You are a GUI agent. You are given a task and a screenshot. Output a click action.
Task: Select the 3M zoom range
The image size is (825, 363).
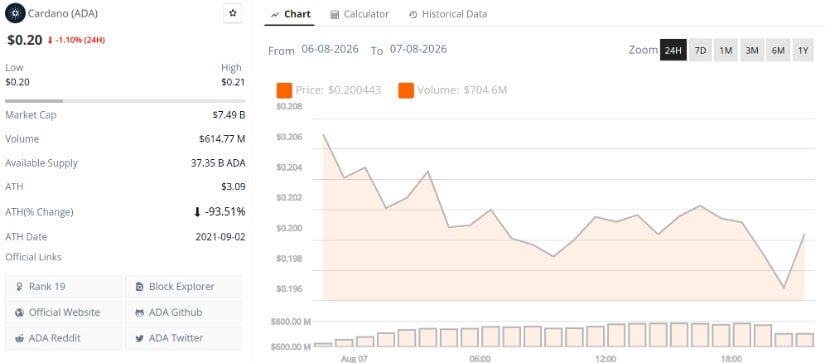(751, 51)
